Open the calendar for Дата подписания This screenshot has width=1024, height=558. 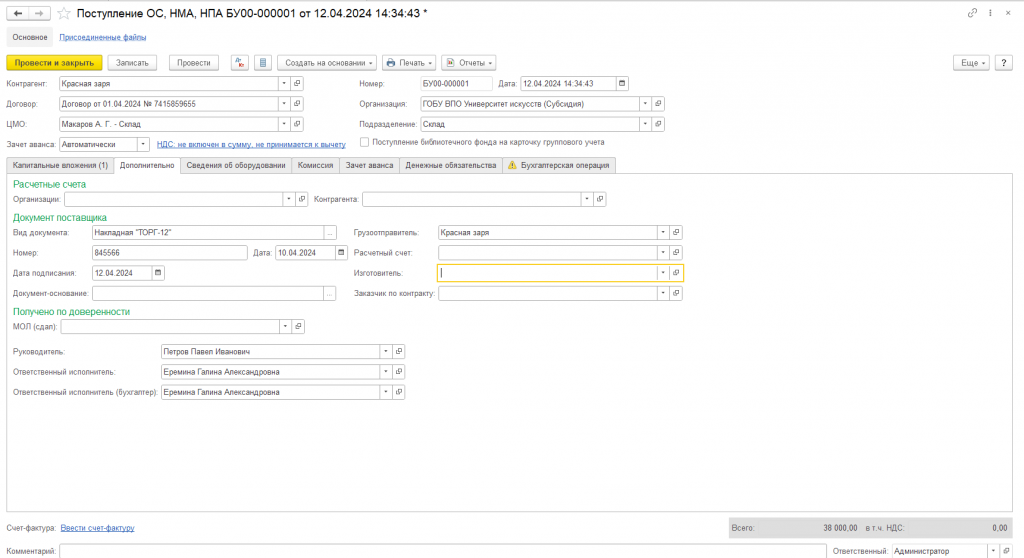[158, 273]
